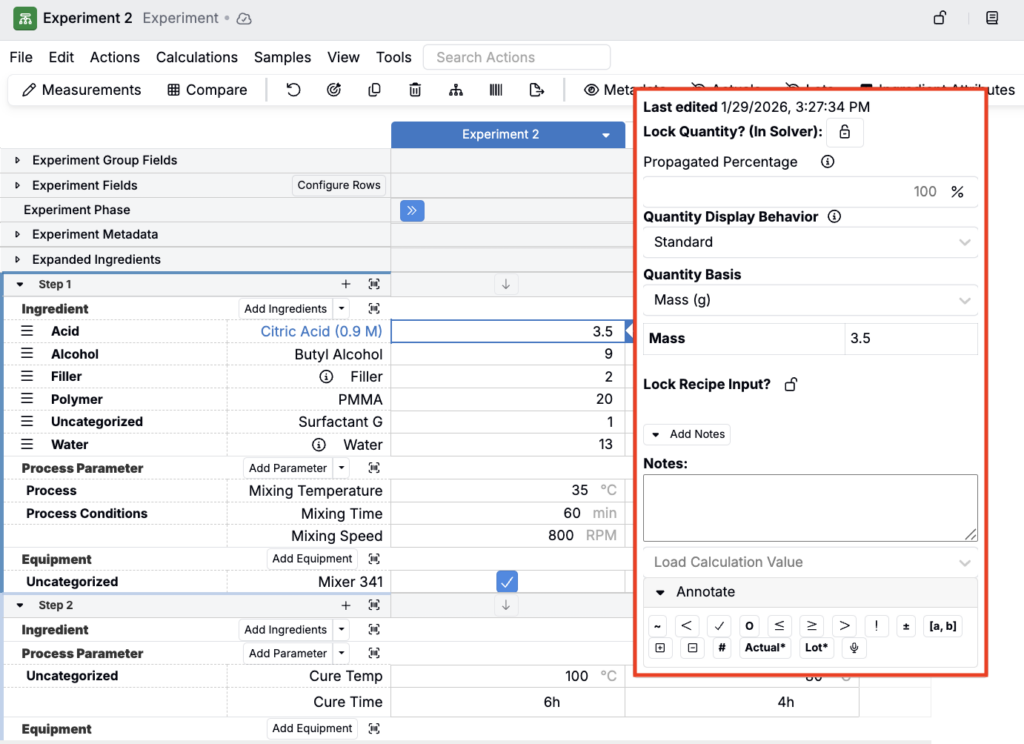Uncheck the Mixer 341 equipment checkbox
1024x744 pixels.
tap(507, 582)
